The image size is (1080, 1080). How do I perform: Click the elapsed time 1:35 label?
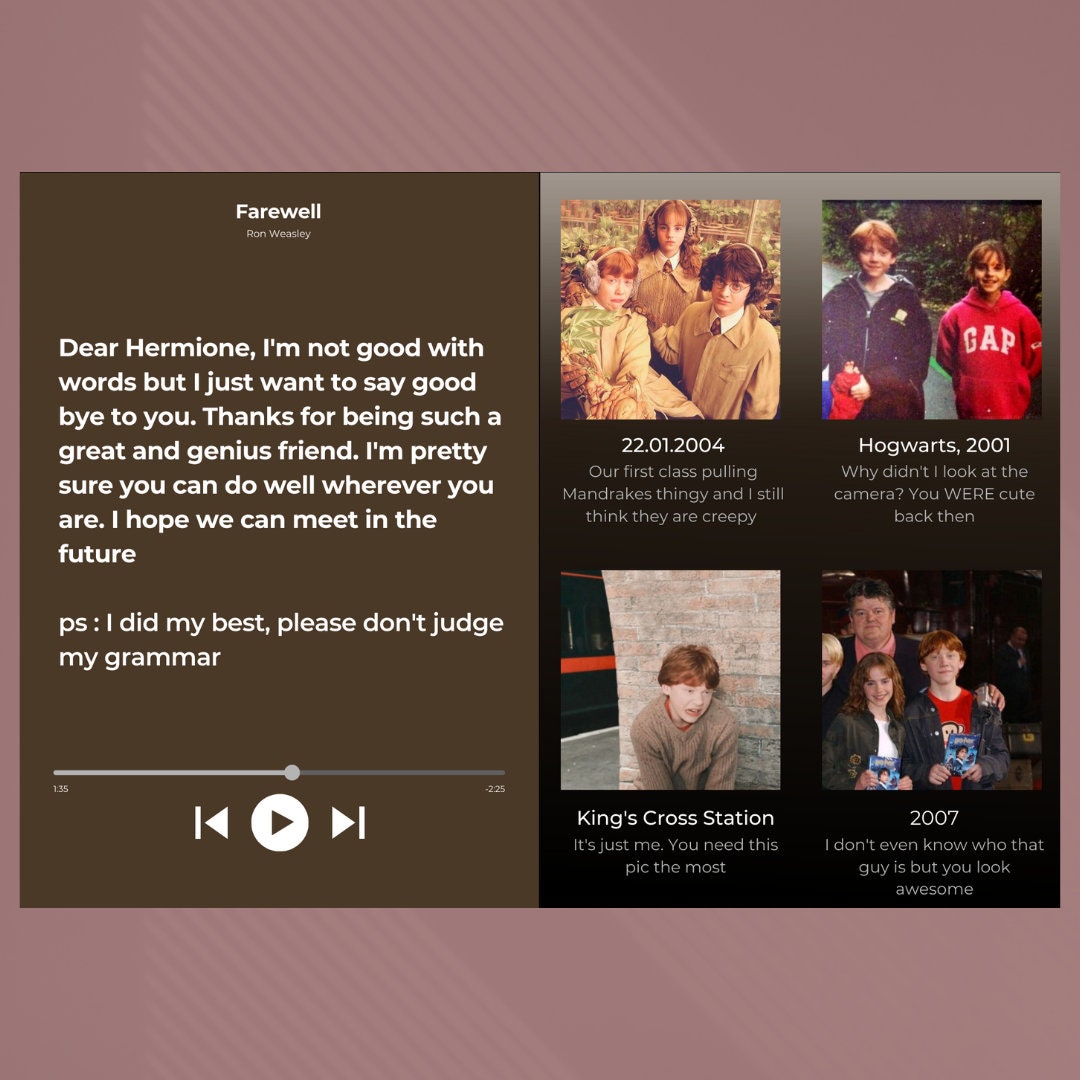coord(61,789)
